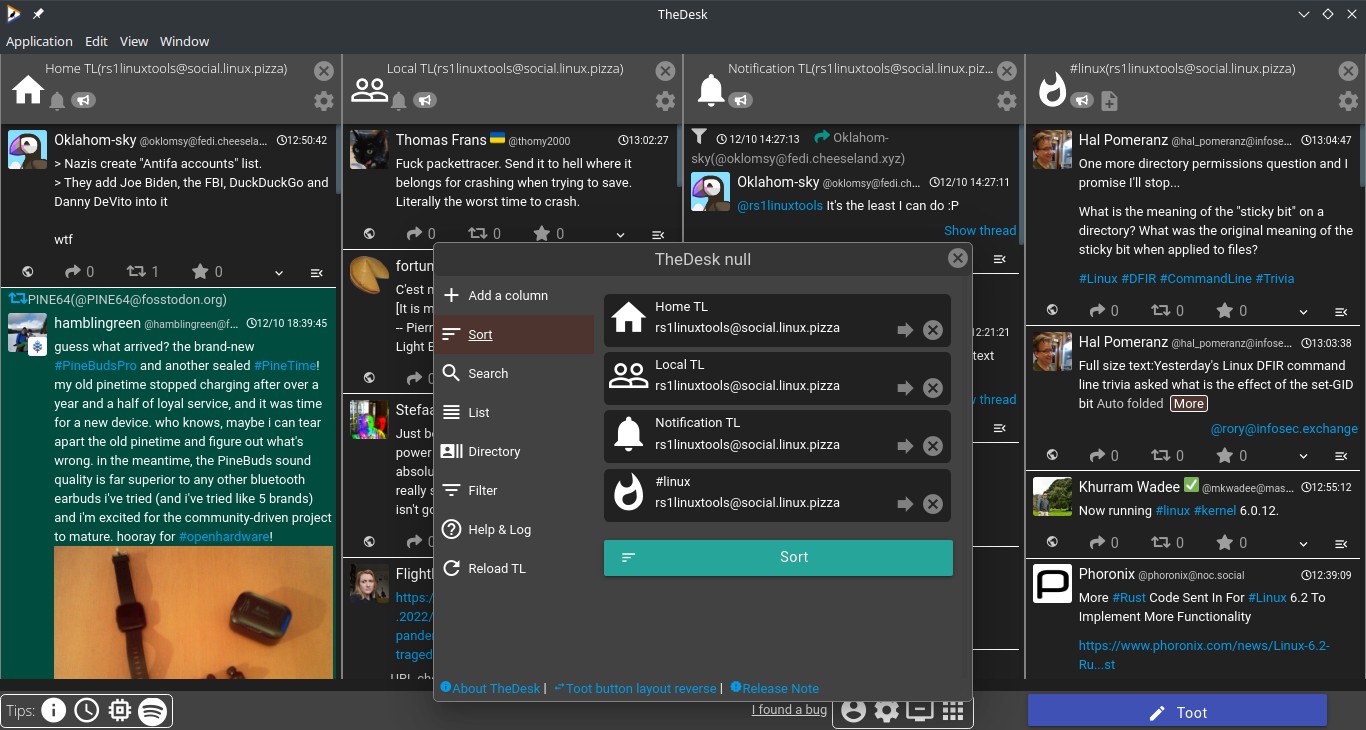1366x730 pixels.
Task: Click the arrow on the Home TL sort row
Action: 905,330
